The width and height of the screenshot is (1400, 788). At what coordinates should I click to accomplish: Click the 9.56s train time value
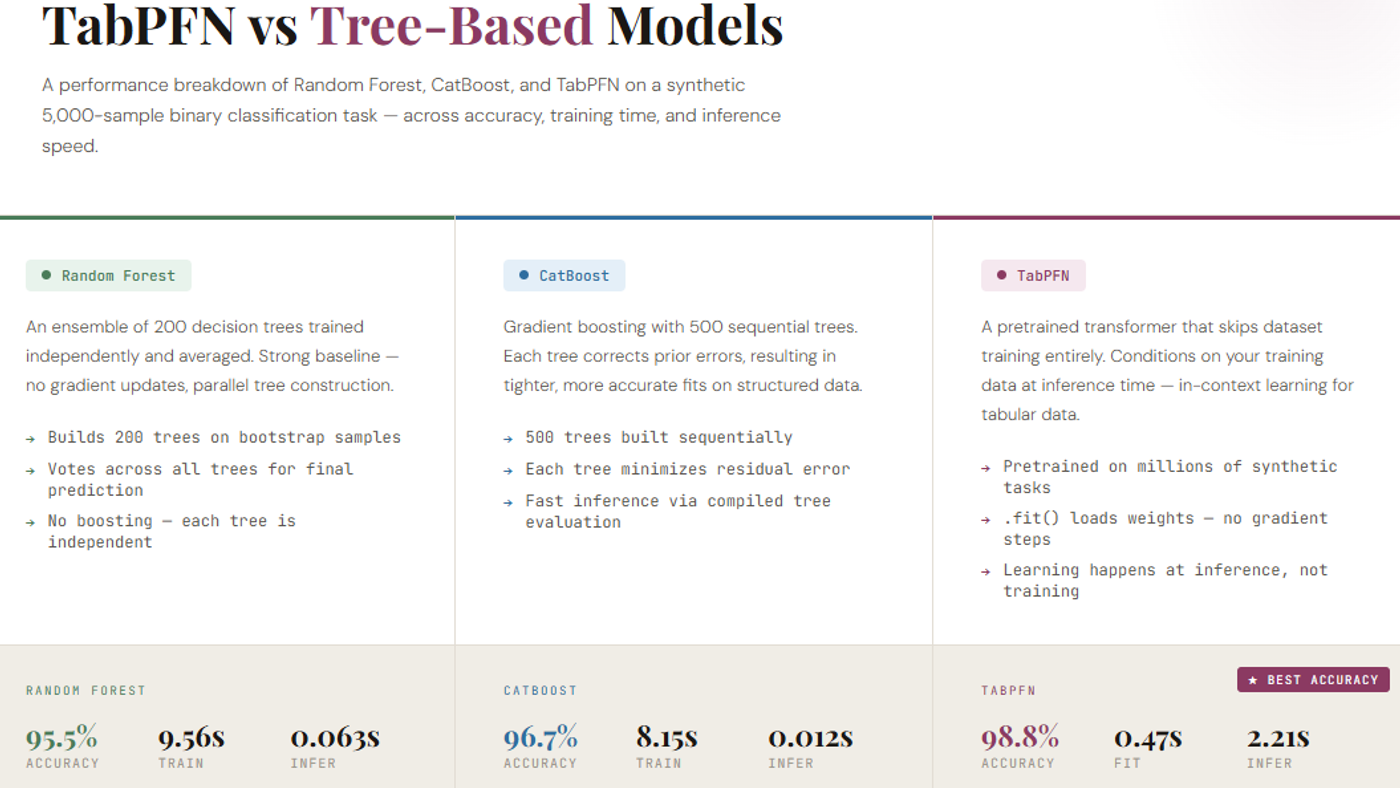click(x=191, y=738)
